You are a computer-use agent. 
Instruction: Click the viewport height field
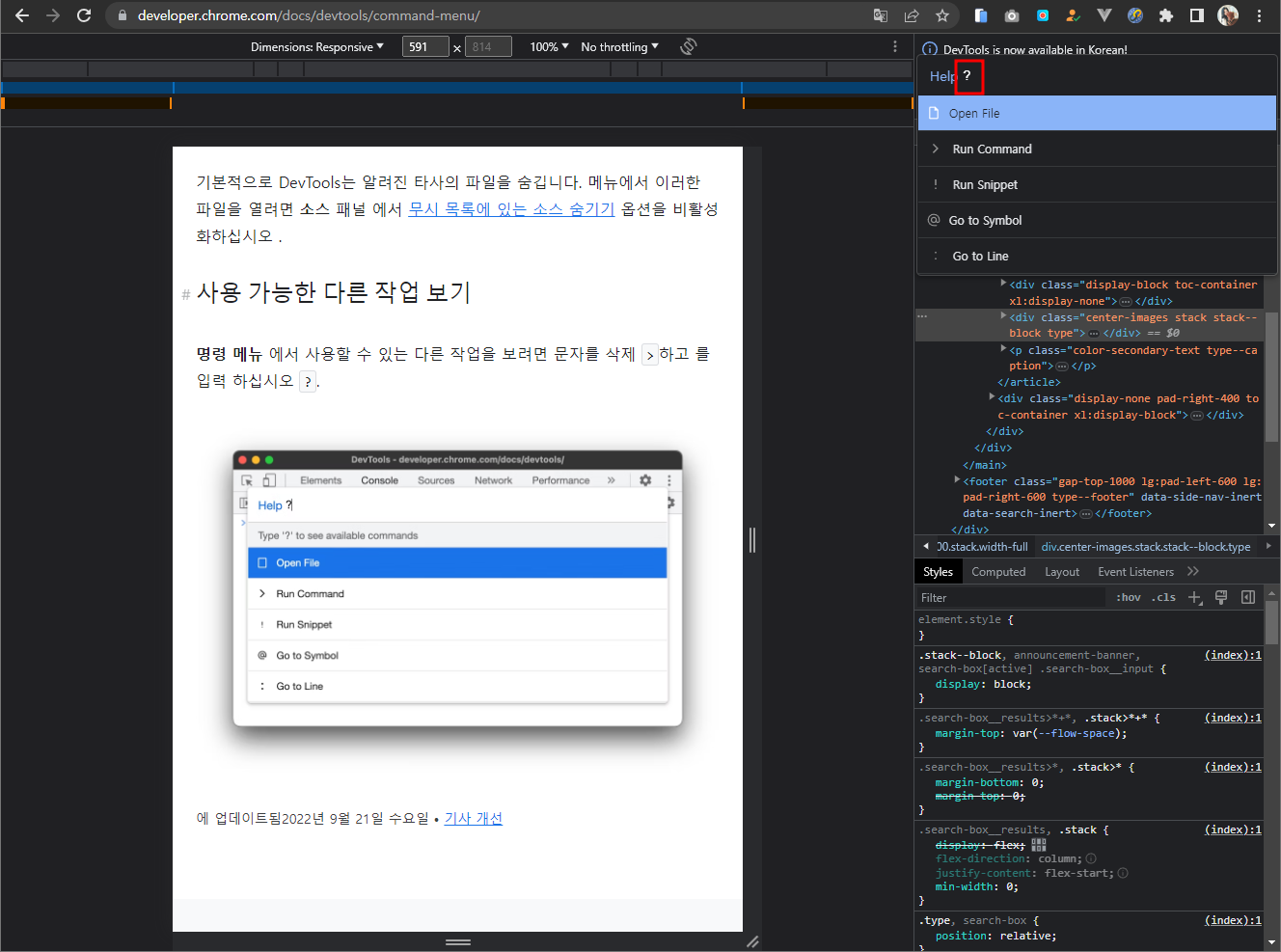tap(488, 46)
